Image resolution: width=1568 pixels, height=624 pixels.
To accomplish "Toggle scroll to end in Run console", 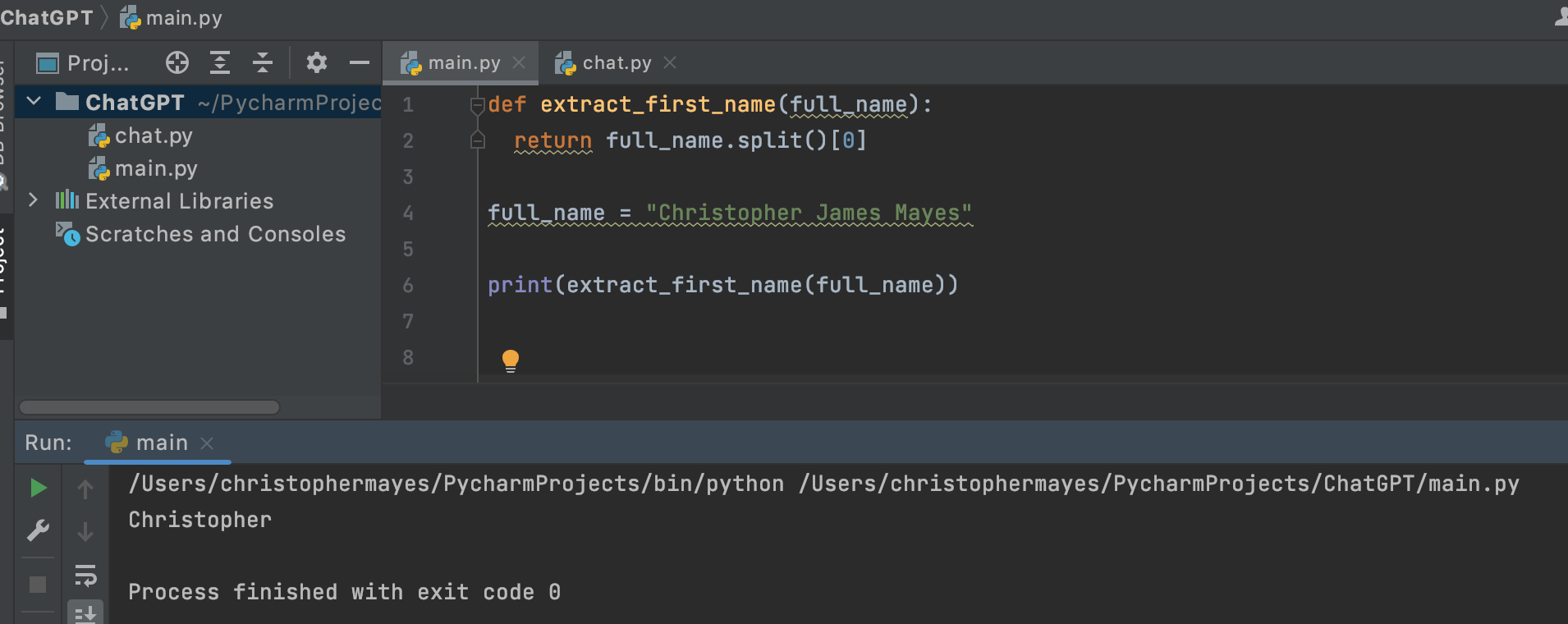I will click(x=85, y=613).
